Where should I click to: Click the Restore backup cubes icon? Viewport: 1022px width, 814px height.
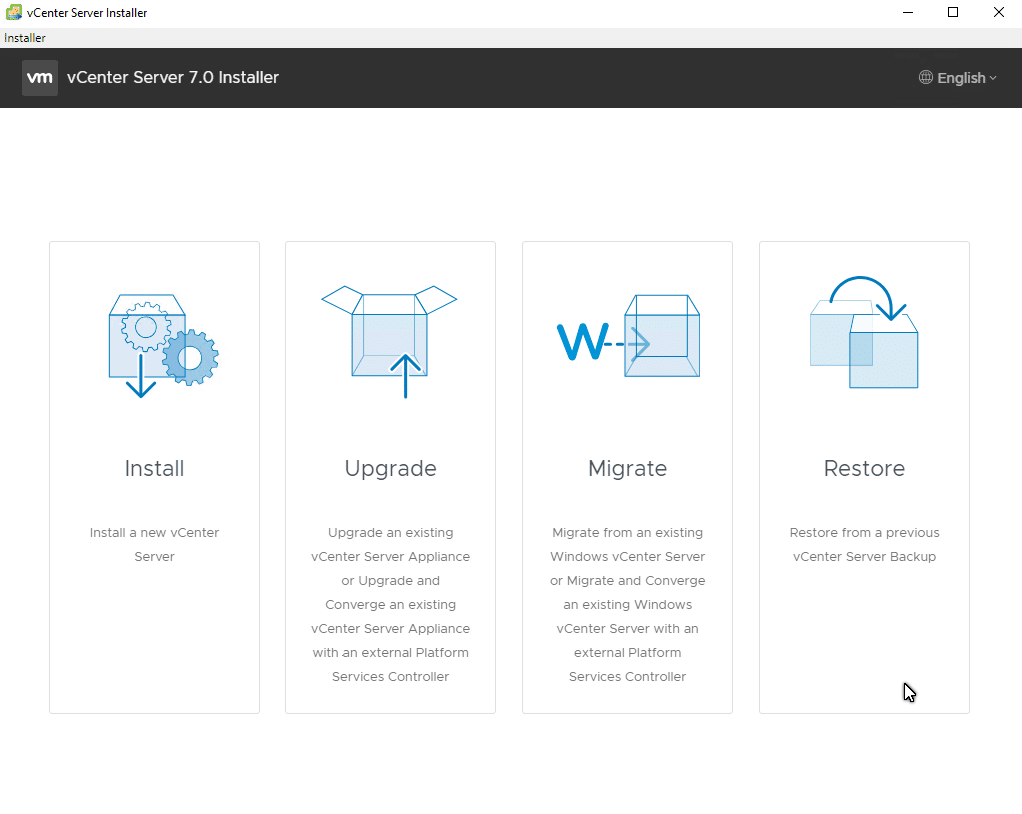tap(864, 335)
